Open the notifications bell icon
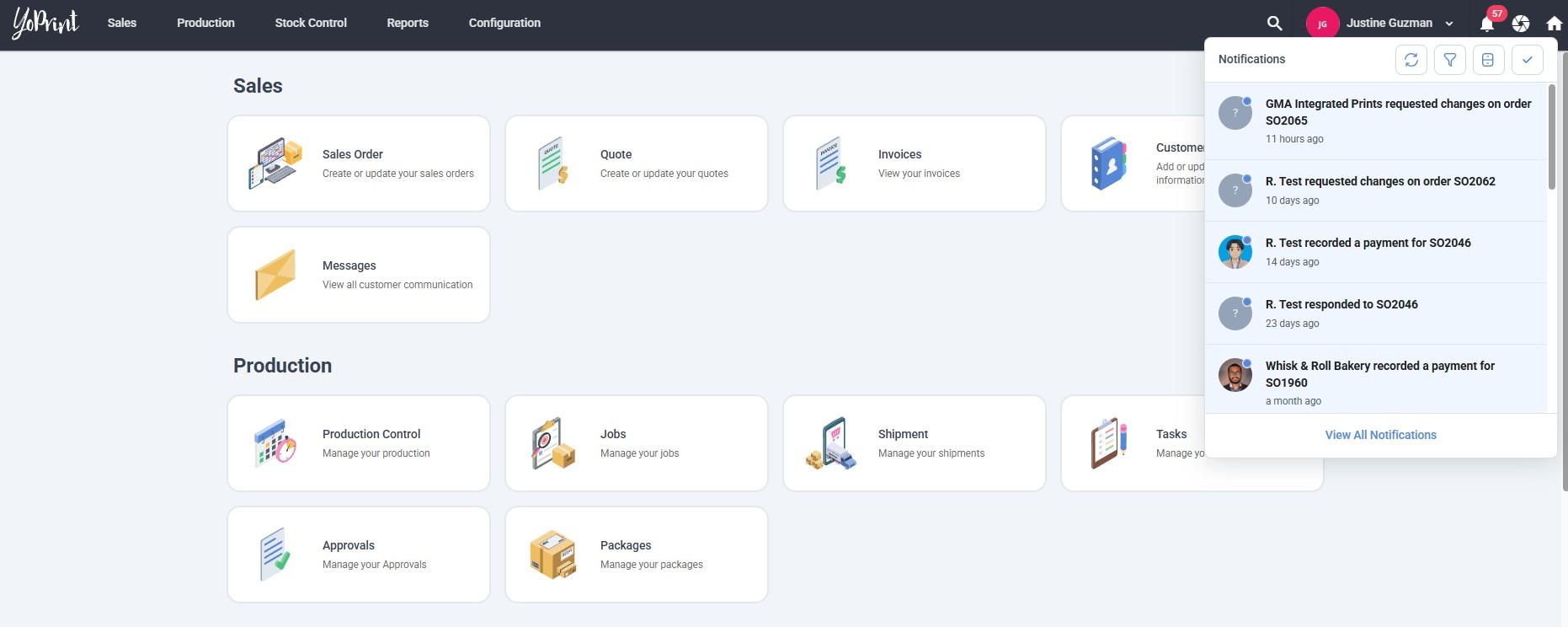Image resolution: width=1568 pixels, height=627 pixels. [1487, 24]
